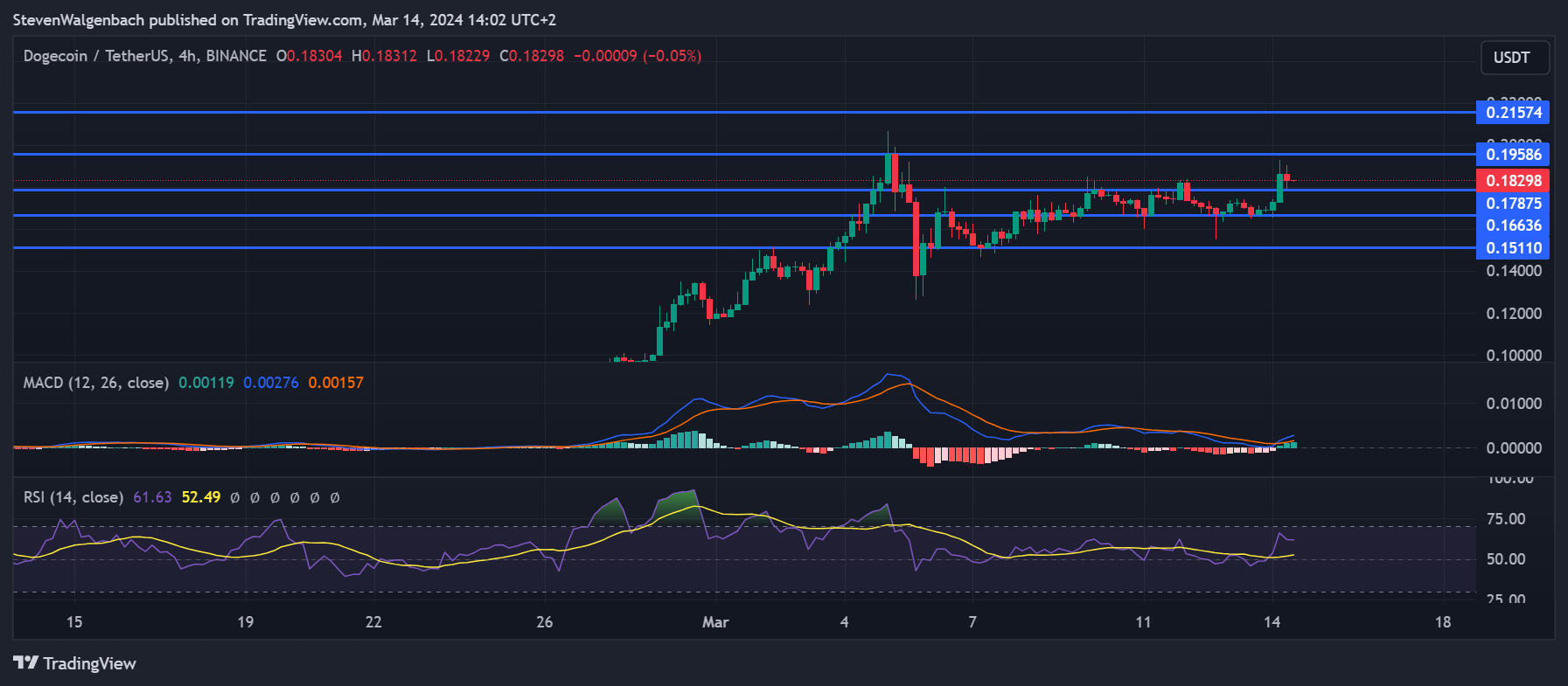Click the RSI value 61.63
Screen dimensions: 1568x686
(x=152, y=497)
